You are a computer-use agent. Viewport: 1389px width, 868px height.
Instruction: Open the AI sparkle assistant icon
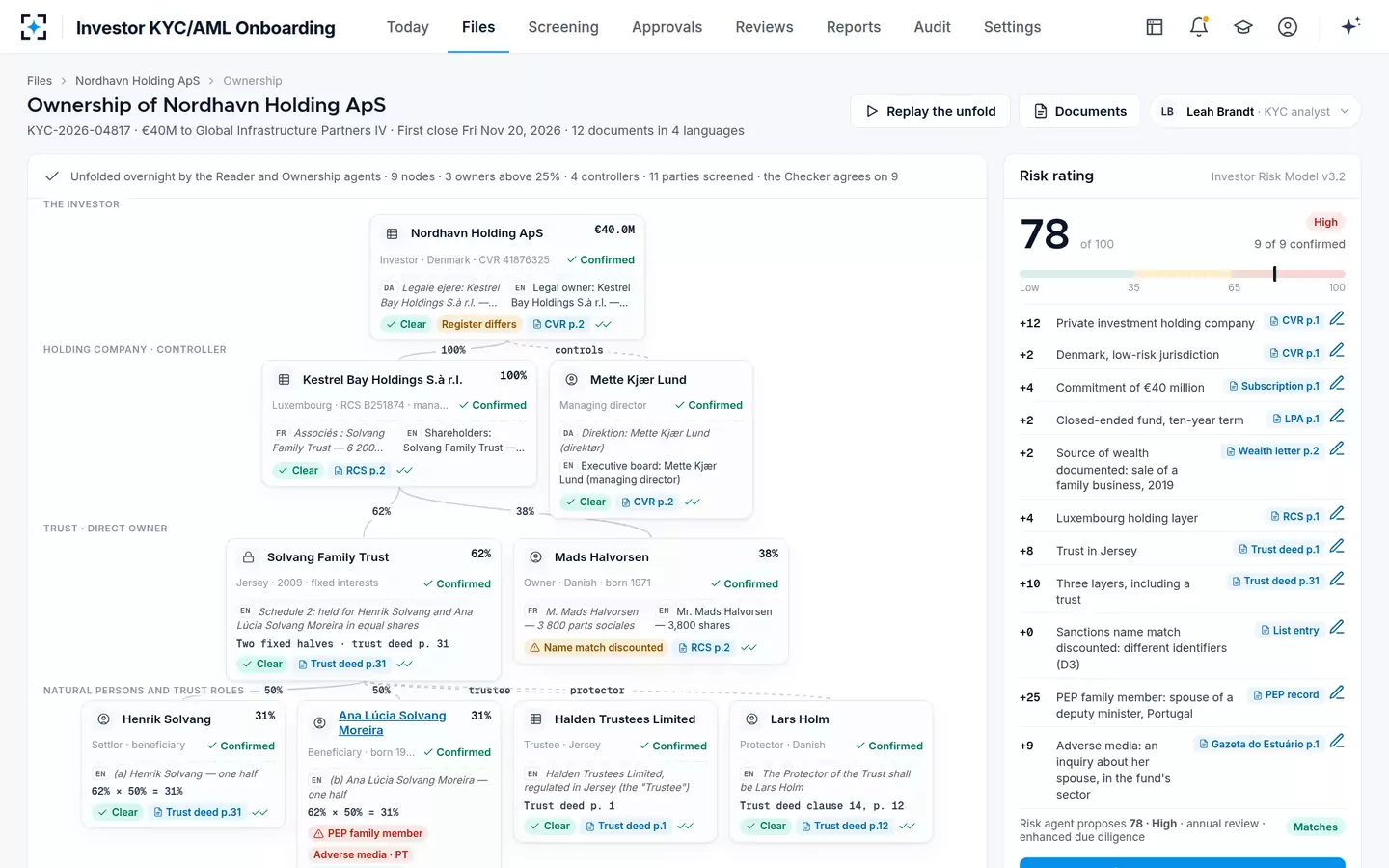(1350, 26)
